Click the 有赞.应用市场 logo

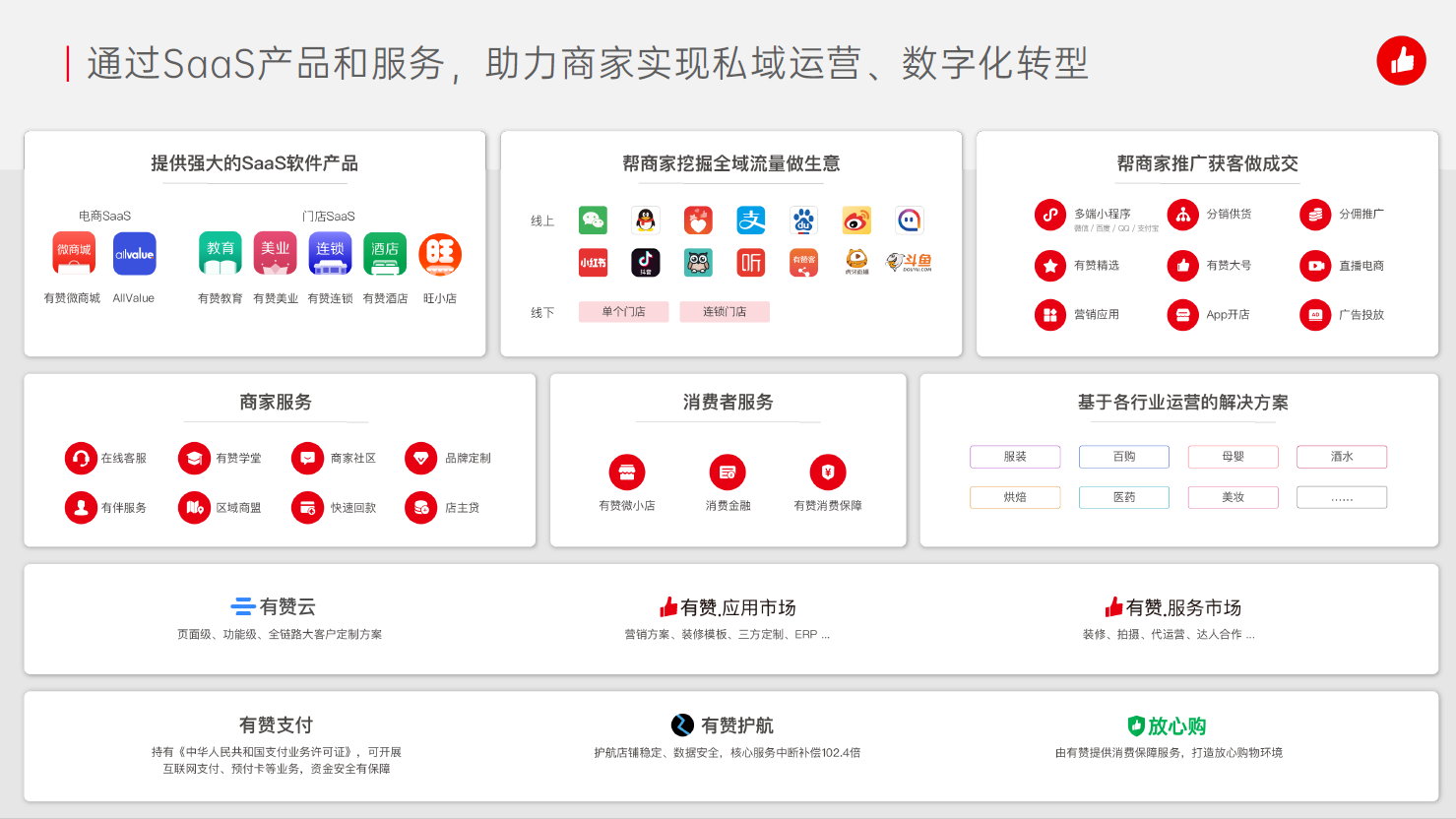pyautogui.click(x=728, y=607)
